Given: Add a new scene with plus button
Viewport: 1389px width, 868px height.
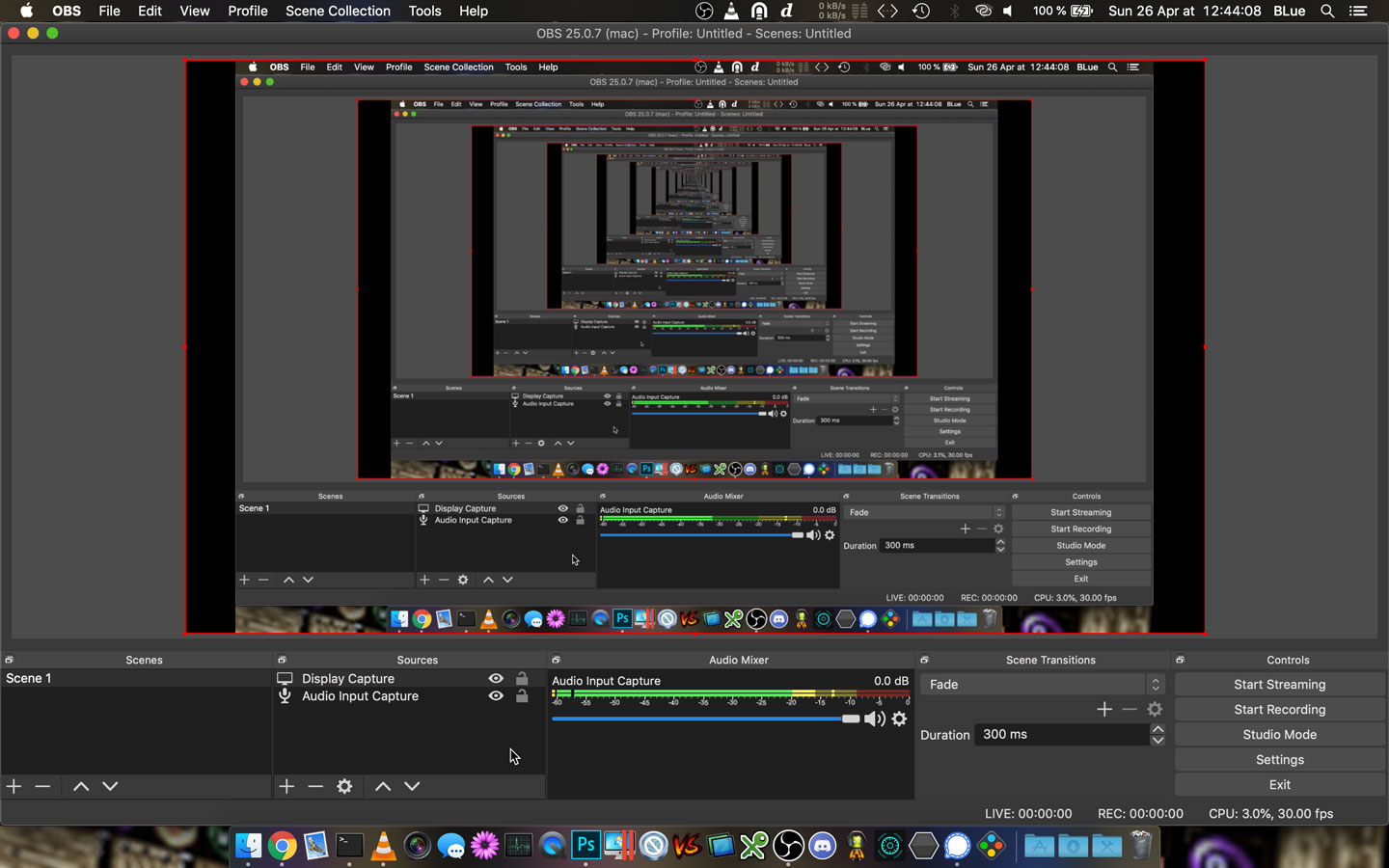Looking at the screenshot, I should pos(14,786).
